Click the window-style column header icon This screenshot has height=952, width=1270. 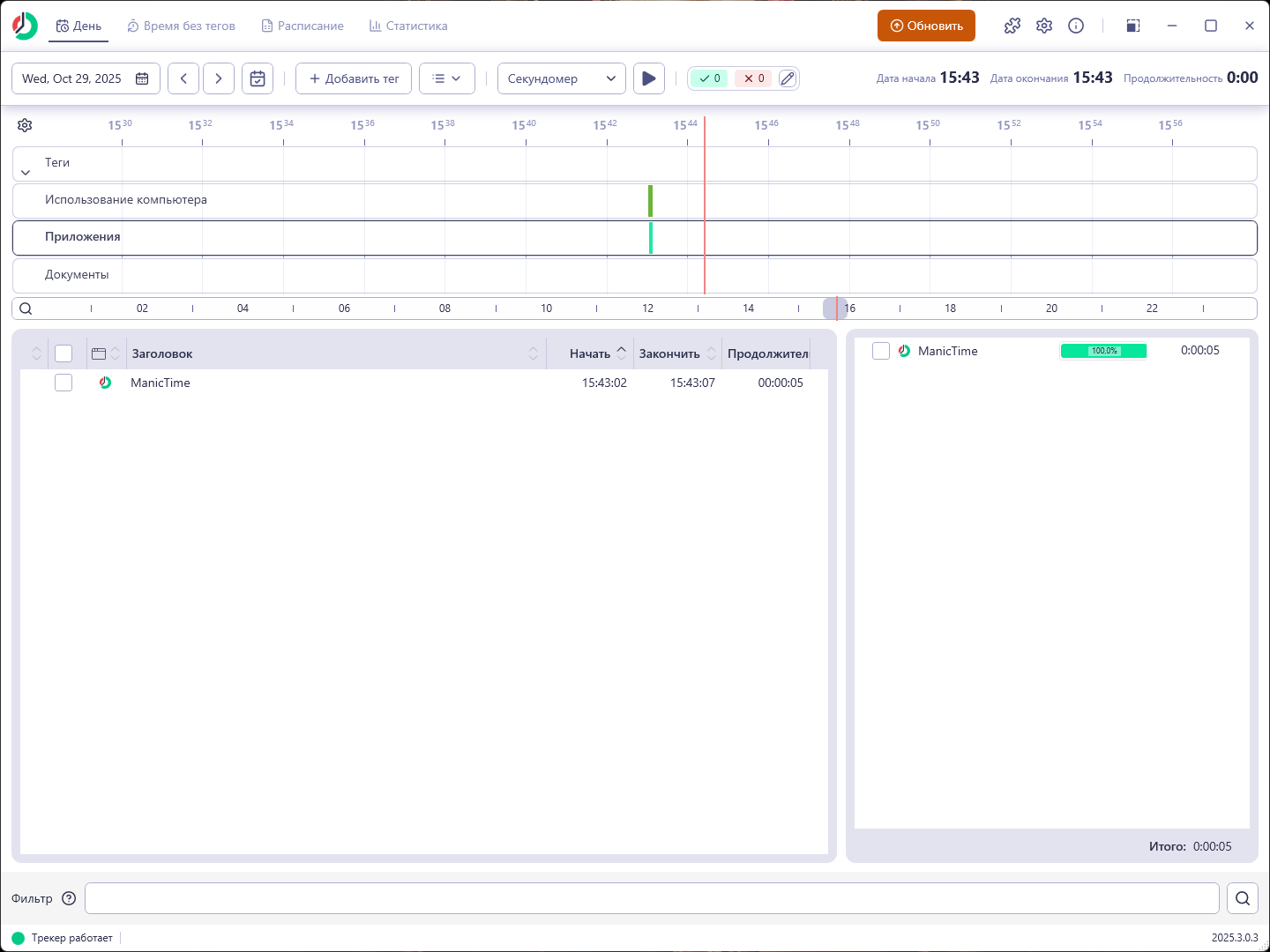pos(99,353)
